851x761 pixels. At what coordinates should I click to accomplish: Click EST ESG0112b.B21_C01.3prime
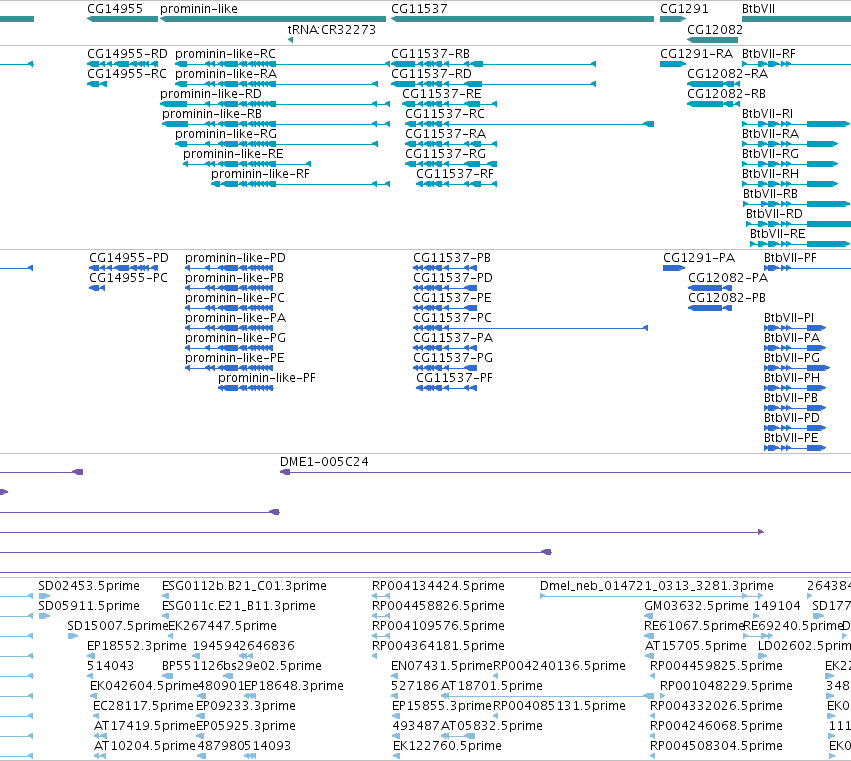pos(244,586)
